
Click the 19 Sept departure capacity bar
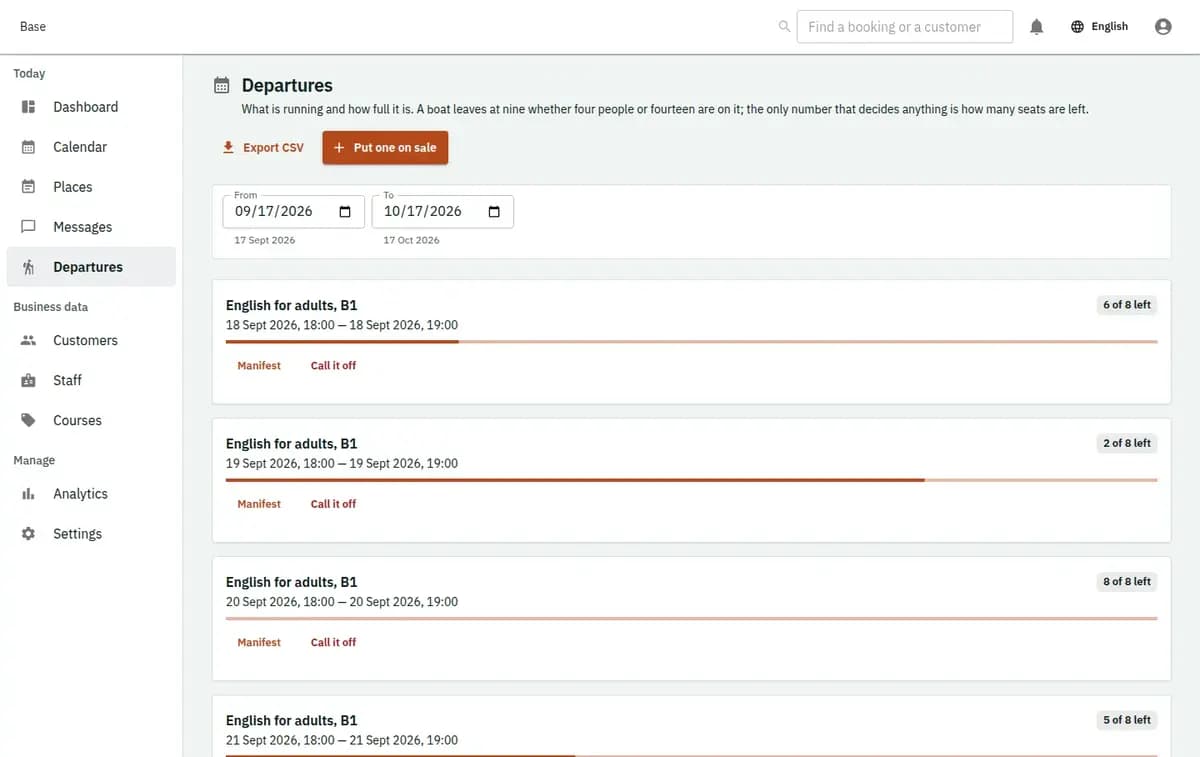(691, 480)
